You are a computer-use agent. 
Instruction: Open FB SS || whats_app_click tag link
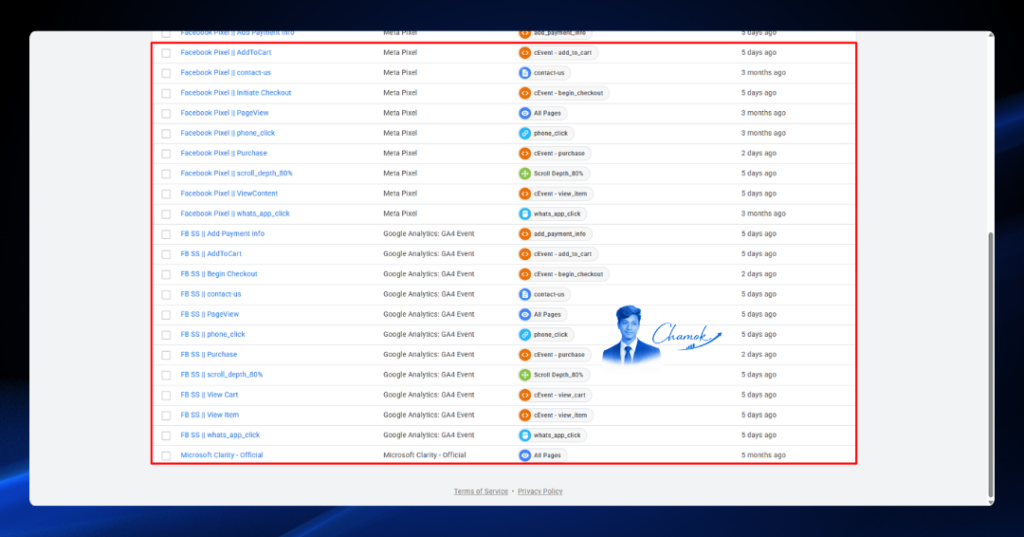point(220,435)
